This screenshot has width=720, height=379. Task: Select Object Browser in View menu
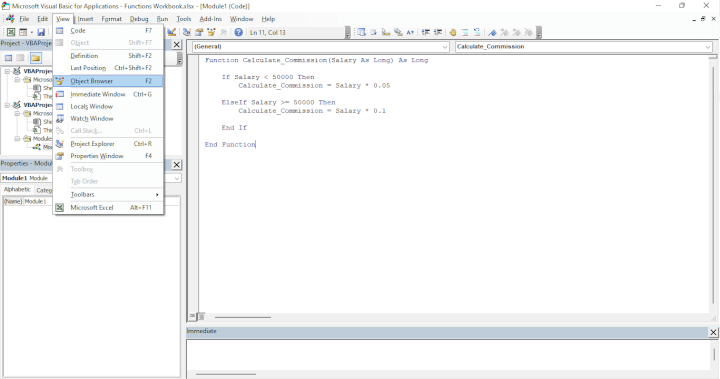click(x=108, y=81)
